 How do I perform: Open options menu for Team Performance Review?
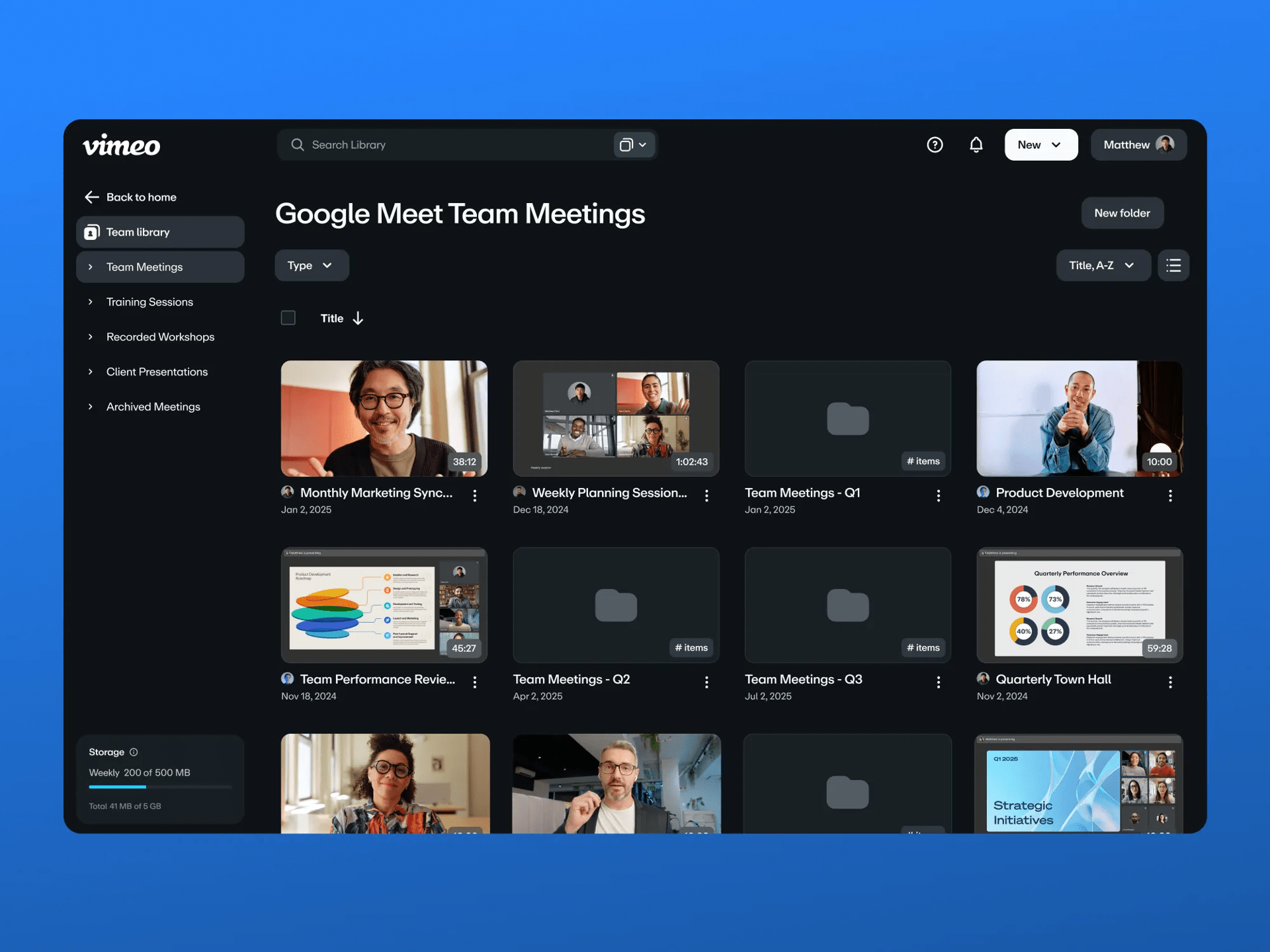(475, 682)
